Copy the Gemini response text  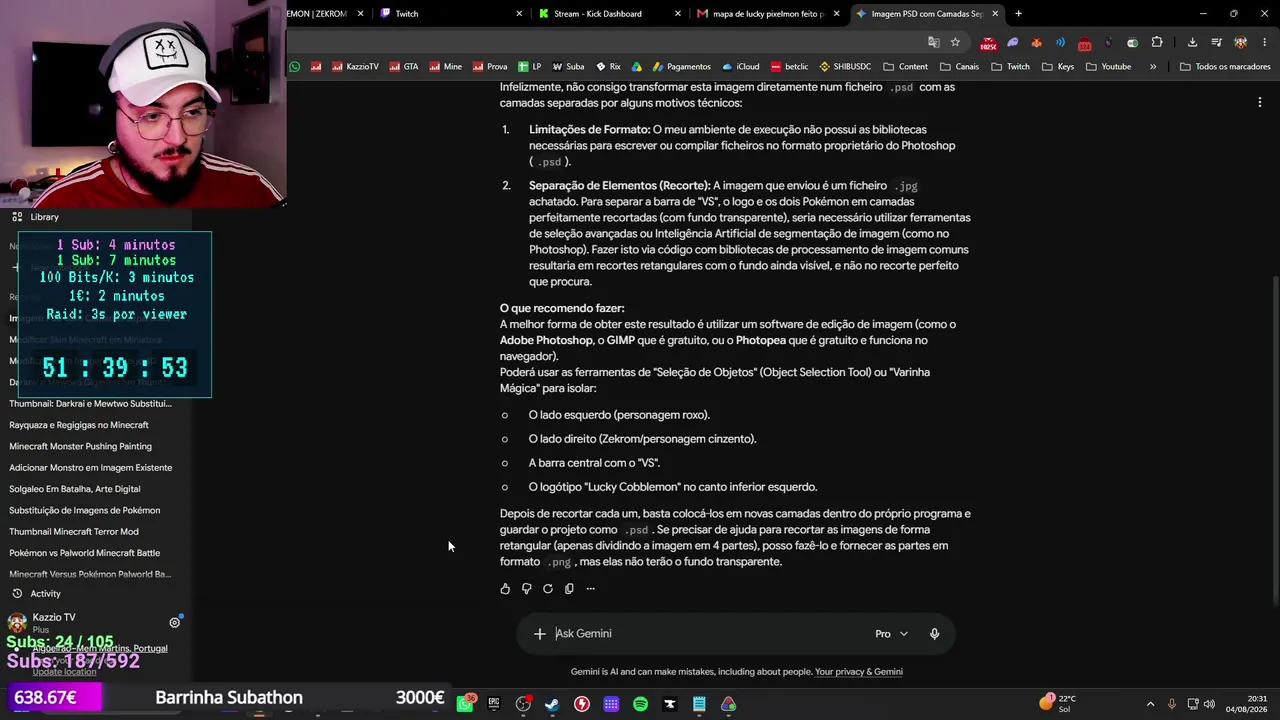point(569,589)
